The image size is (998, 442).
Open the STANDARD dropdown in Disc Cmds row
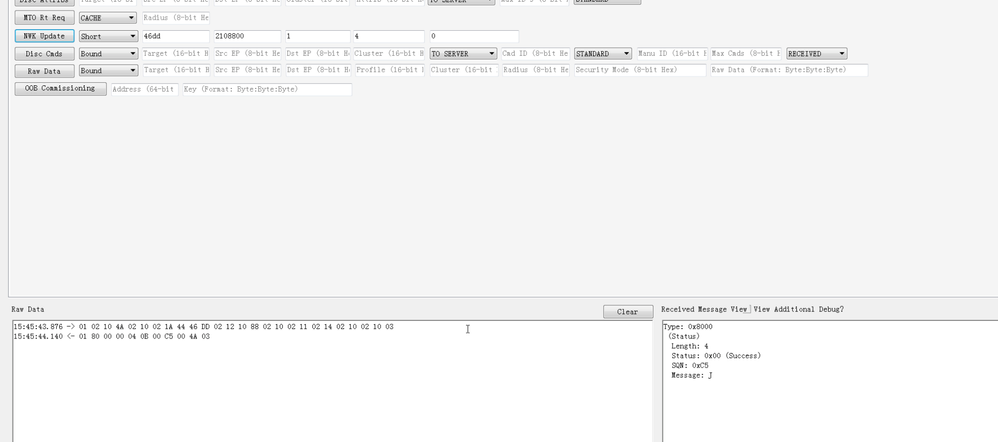click(x=603, y=53)
